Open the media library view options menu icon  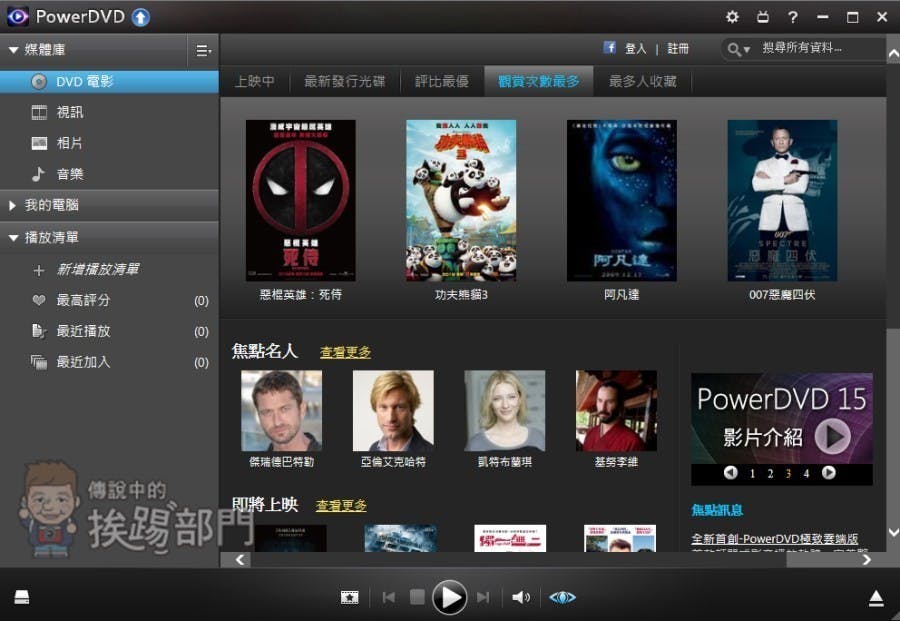pyautogui.click(x=203, y=51)
